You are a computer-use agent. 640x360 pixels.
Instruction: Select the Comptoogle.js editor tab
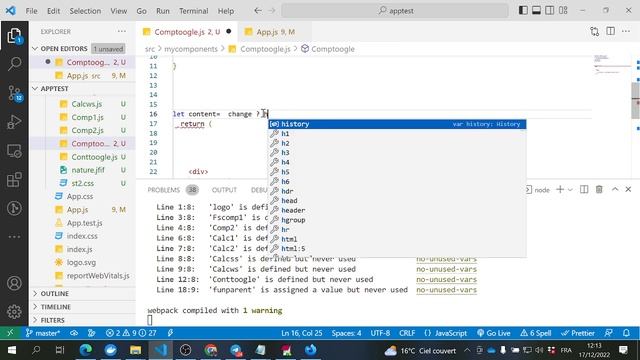pos(187,31)
